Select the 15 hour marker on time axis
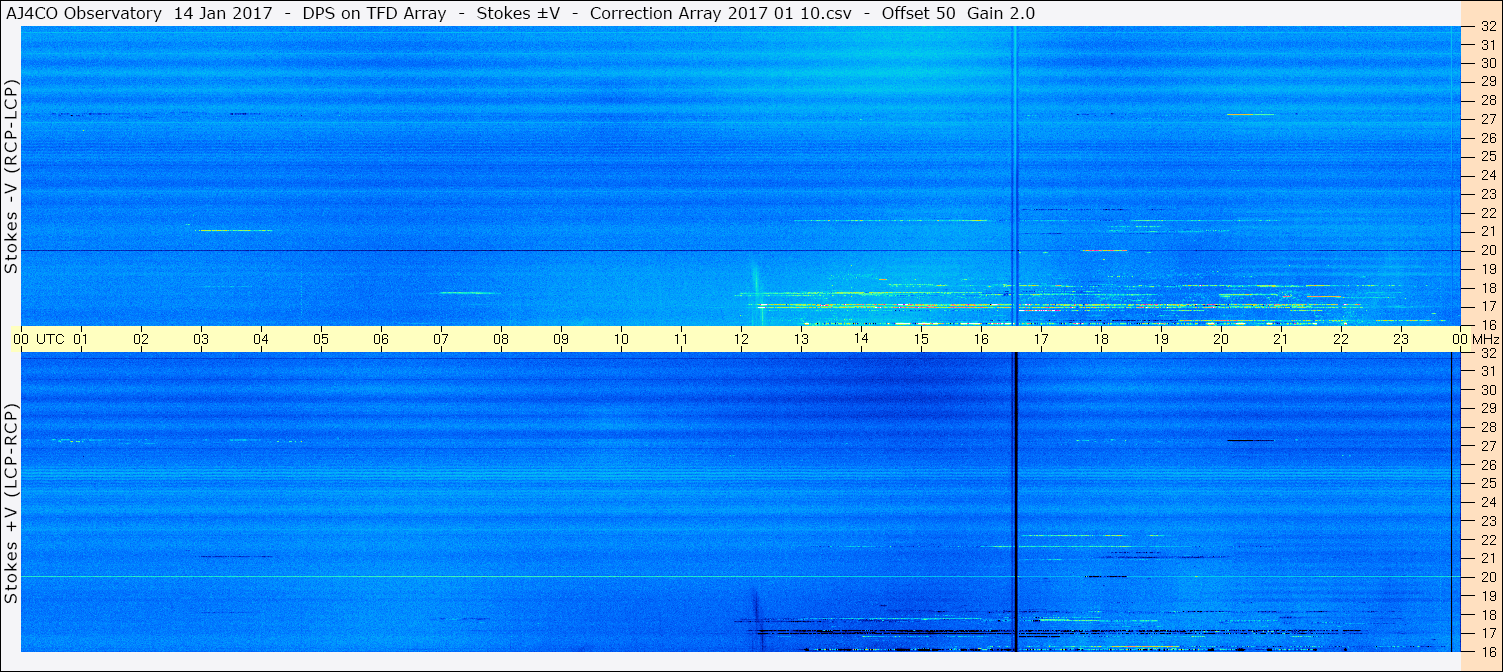 pyautogui.click(x=921, y=339)
